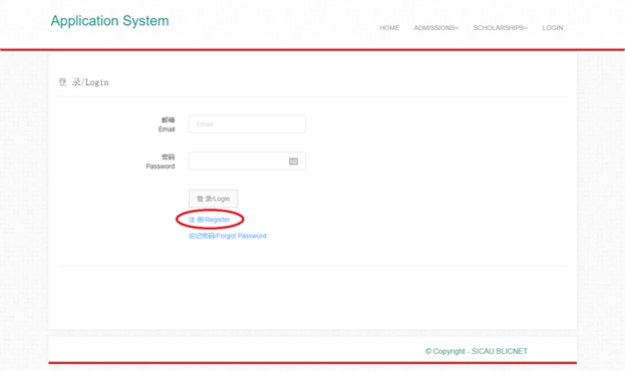Select the English "Password" field label

click(x=160, y=166)
